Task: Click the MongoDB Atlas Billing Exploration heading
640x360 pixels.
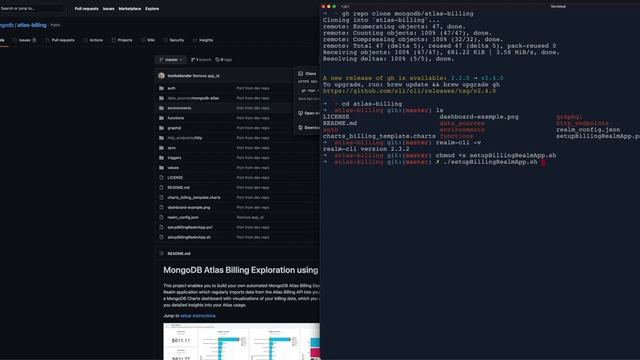Action: (x=240, y=270)
